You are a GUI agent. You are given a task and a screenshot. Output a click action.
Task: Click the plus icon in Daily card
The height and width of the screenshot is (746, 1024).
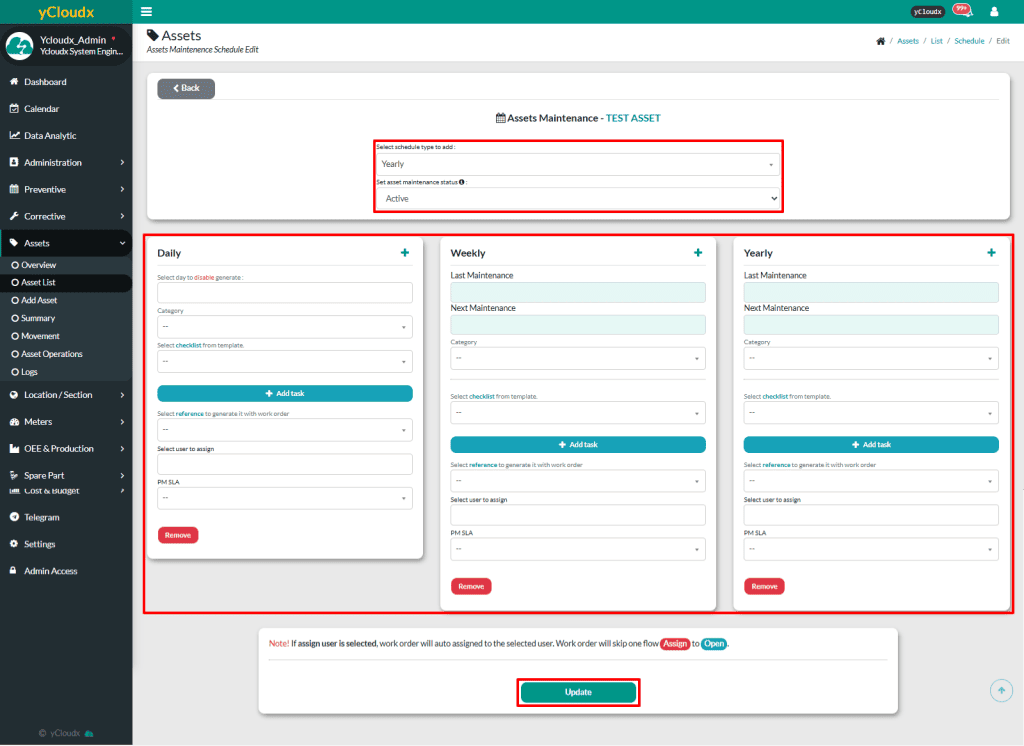(405, 253)
